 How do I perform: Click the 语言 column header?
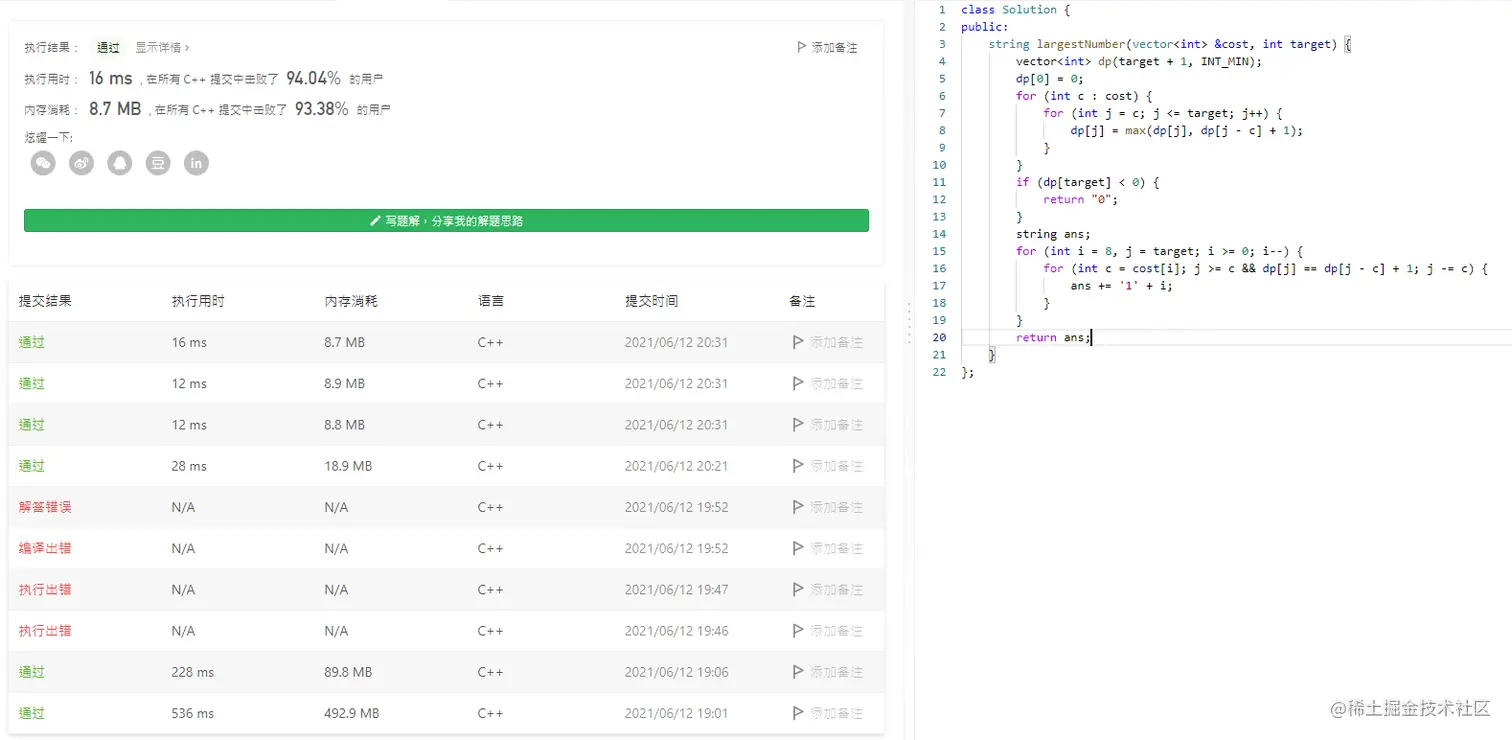point(491,300)
